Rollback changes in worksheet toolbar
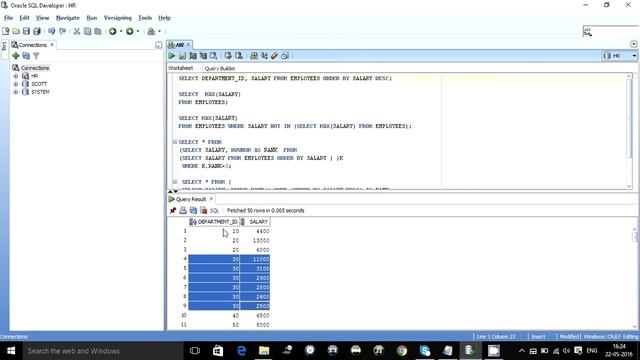The height and width of the screenshot is (360, 640). click(x=239, y=56)
